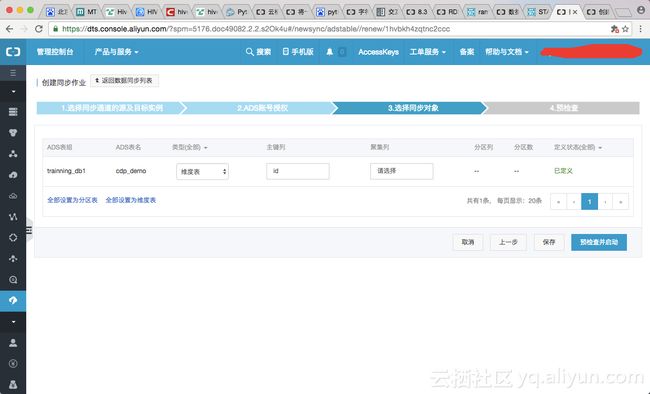The width and height of the screenshot is (650, 394).
Task: Open the 类型(全部) column filter dropdown
Action: click(x=189, y=147)
